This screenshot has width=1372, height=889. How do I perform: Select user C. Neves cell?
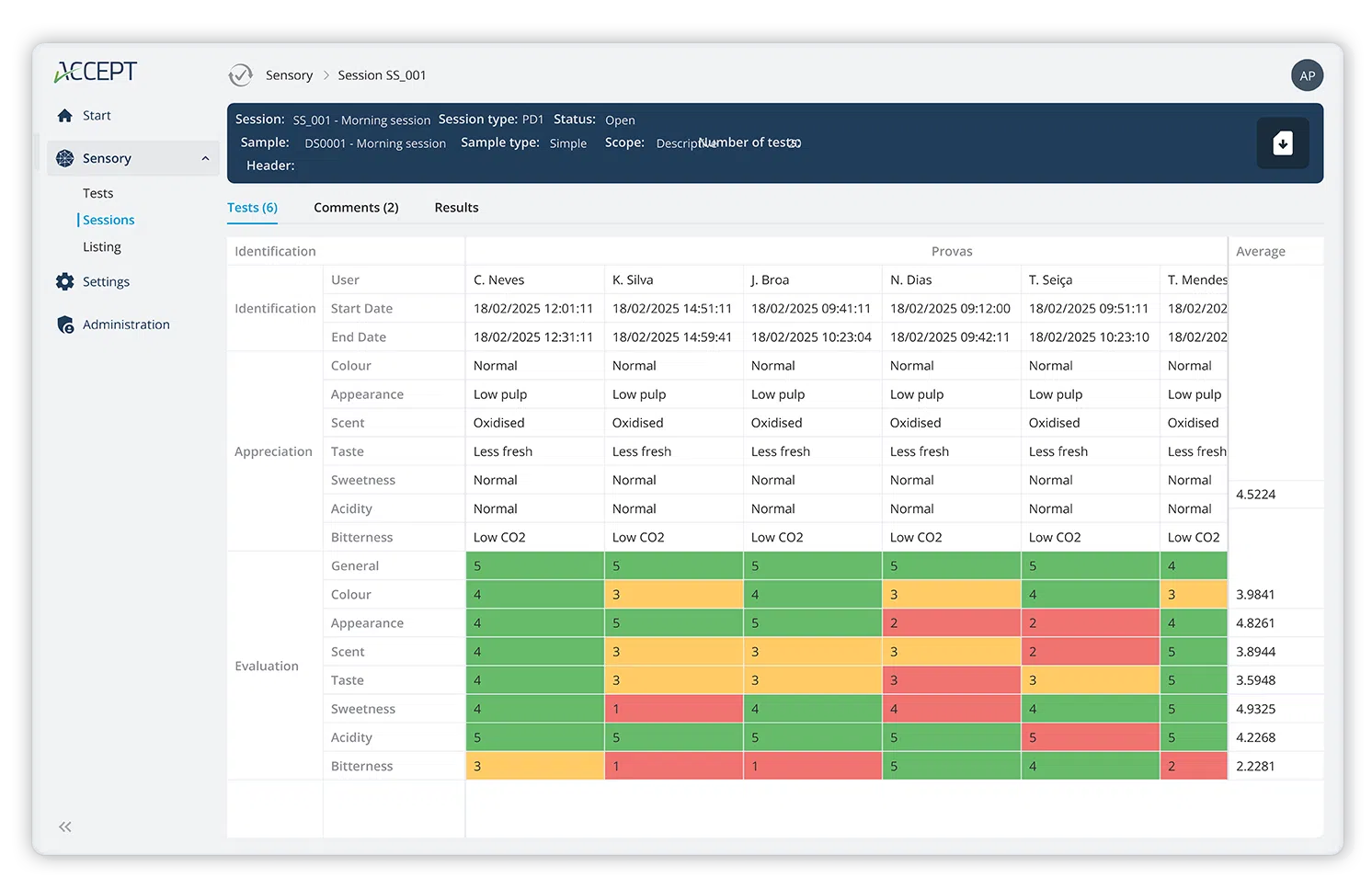tap(534, 279)
